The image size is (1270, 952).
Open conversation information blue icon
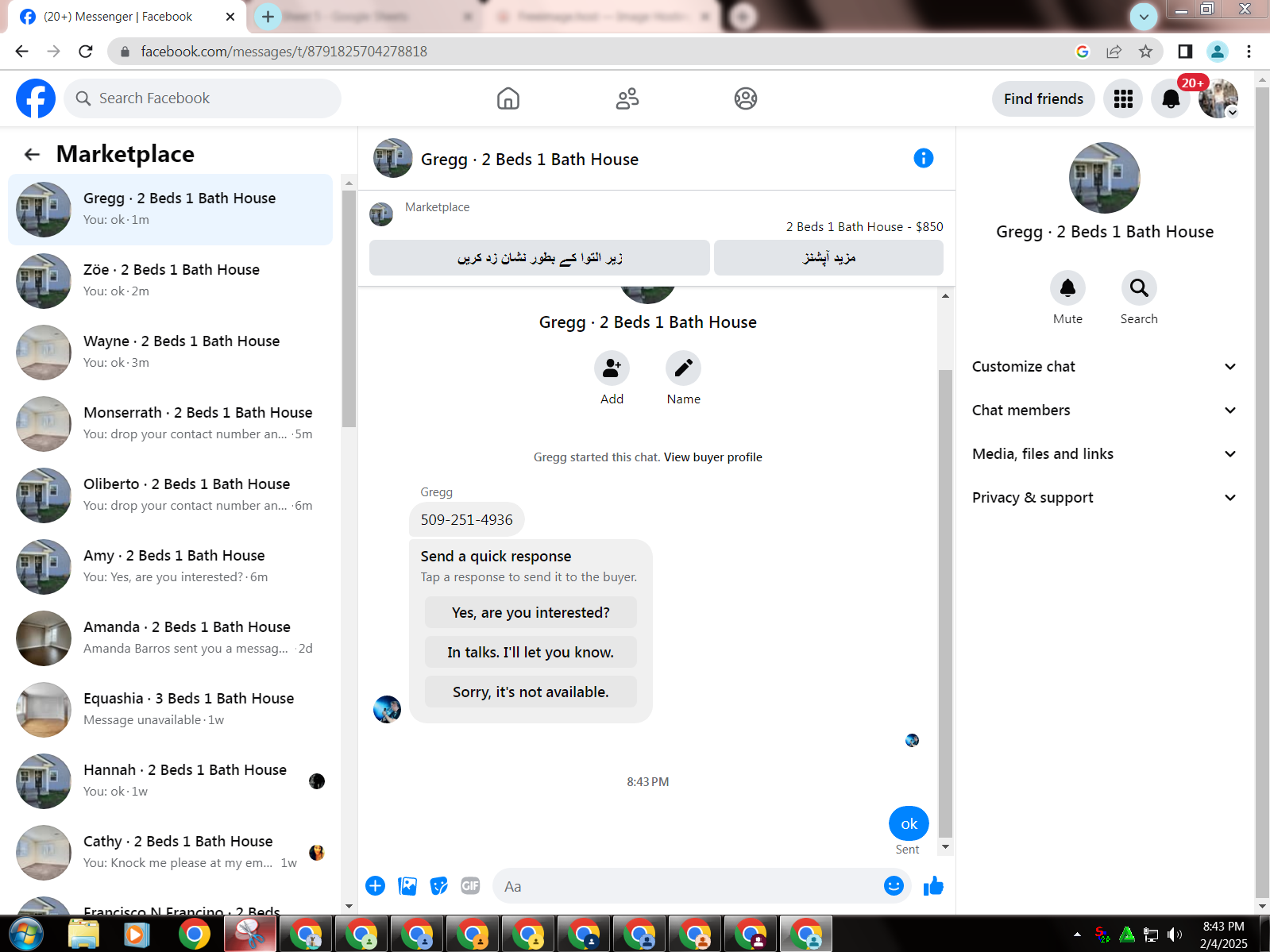[924, 158]
